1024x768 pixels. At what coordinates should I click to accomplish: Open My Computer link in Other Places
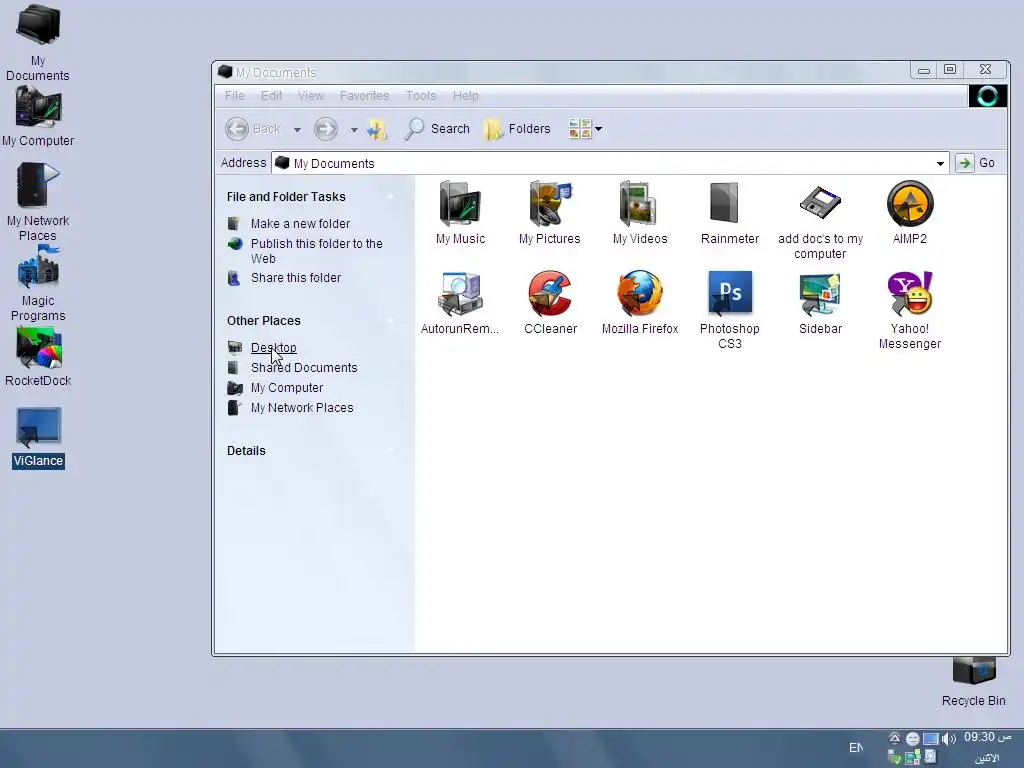[287, 388]
